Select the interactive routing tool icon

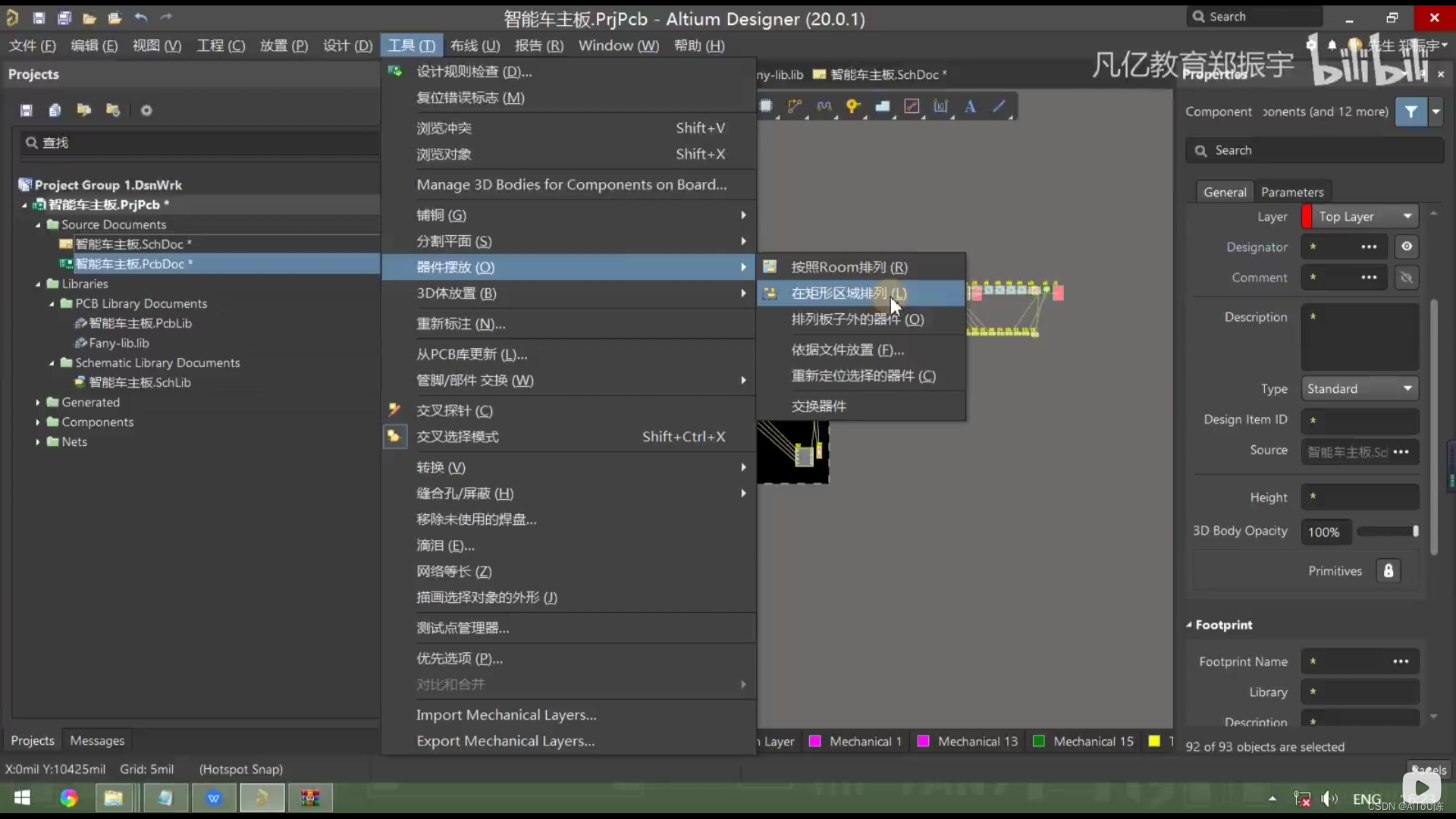click(x=795, y=107)
